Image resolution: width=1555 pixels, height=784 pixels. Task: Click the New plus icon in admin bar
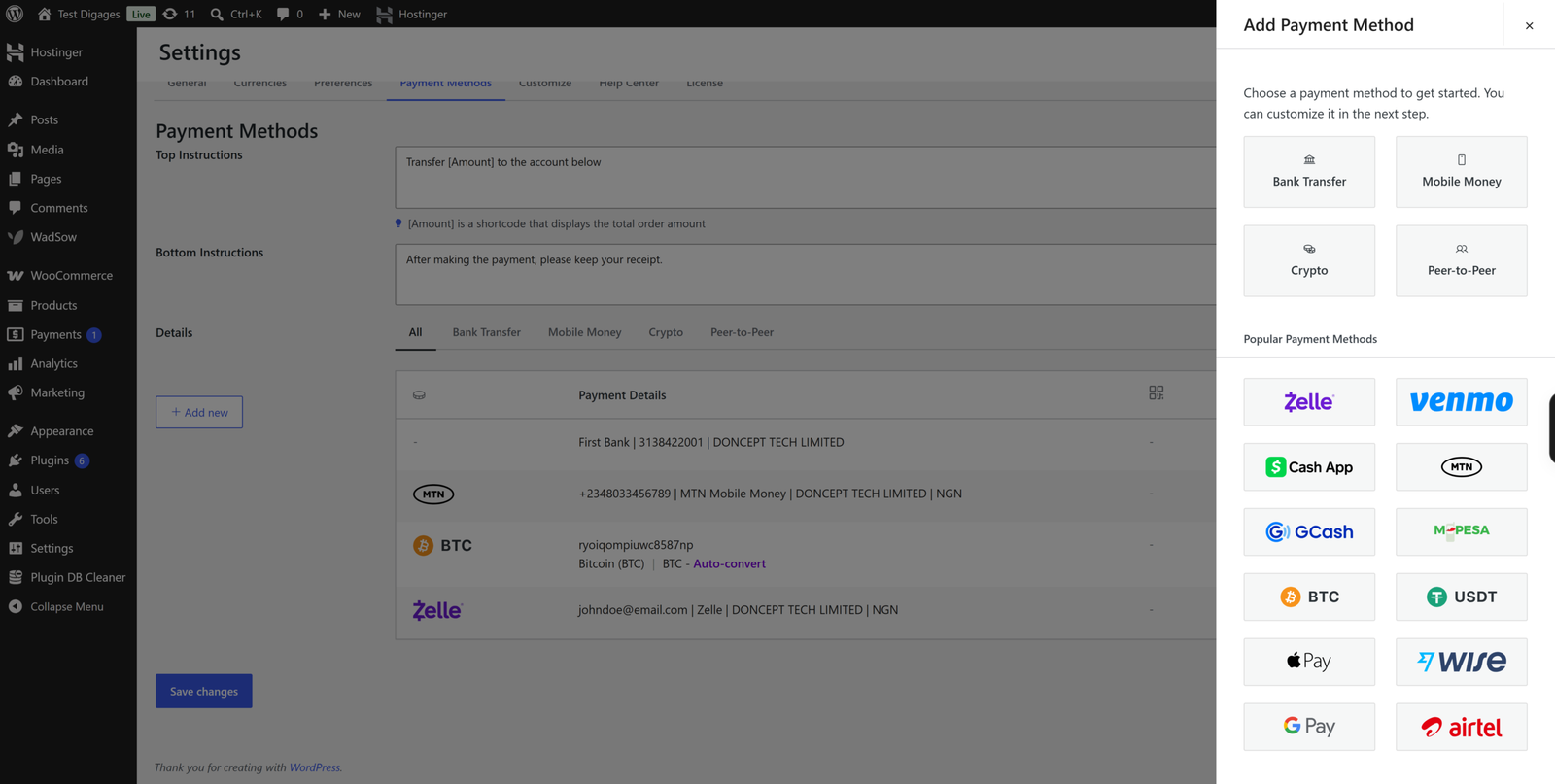[x=325, y=14]
